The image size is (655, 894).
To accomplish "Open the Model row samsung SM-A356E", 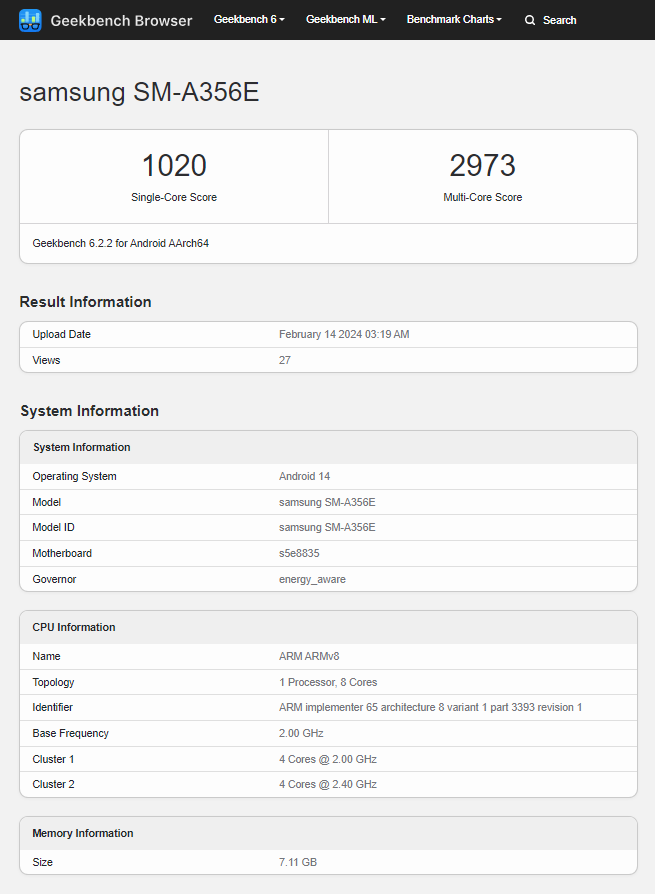I will (330, 502).
